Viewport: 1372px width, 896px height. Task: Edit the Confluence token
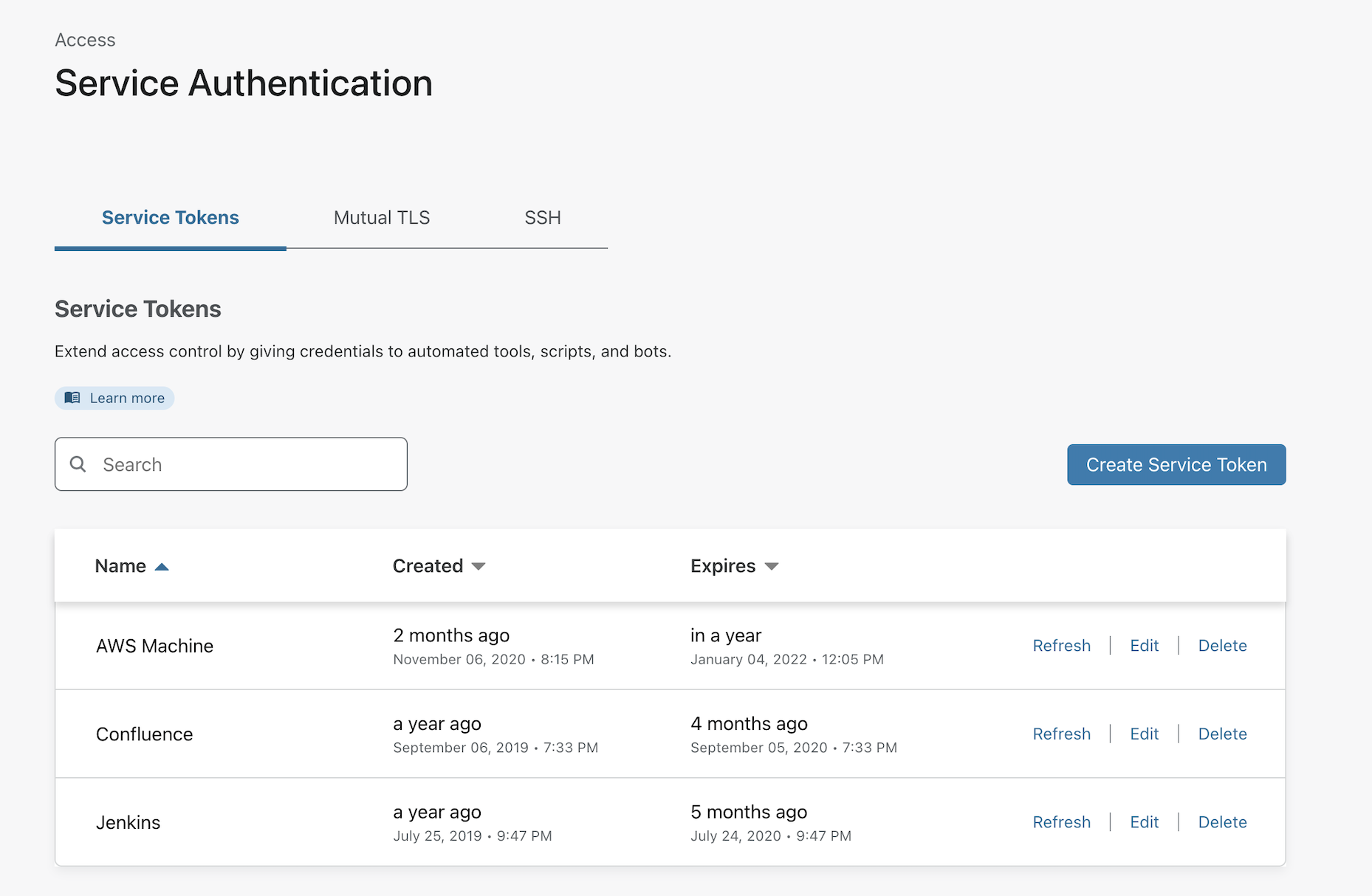[1144, 734]
